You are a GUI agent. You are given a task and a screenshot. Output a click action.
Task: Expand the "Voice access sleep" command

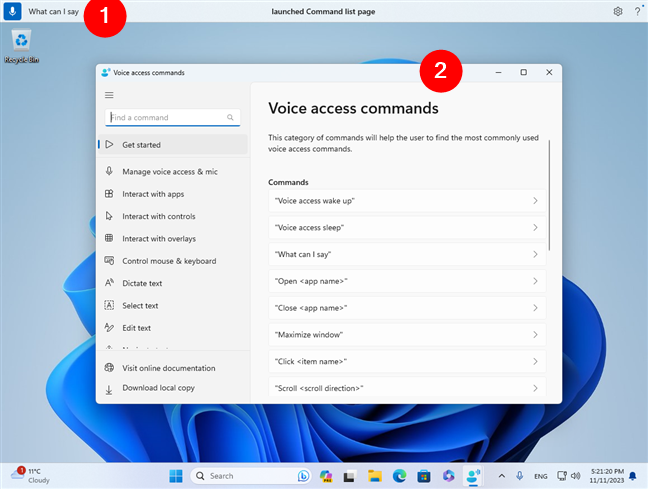(407, 228)
